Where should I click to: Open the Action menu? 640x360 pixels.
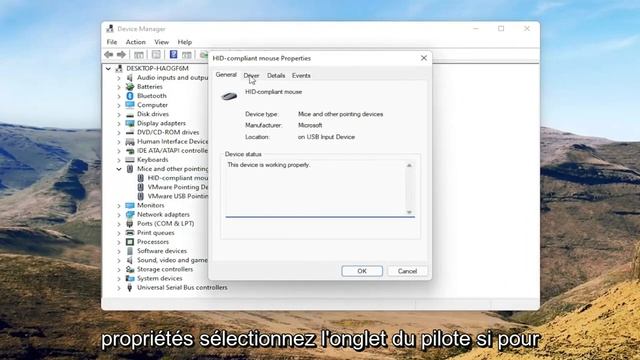136,42
